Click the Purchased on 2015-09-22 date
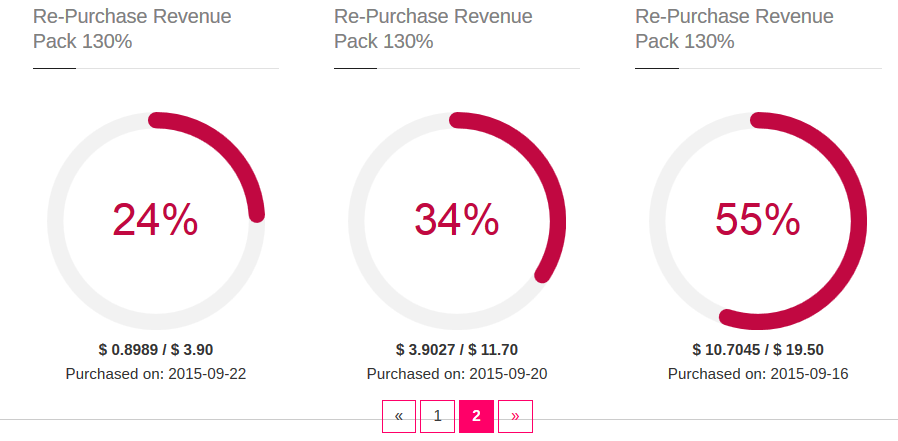Viewport: 898px width, 441px height. [x=156, y=374]
